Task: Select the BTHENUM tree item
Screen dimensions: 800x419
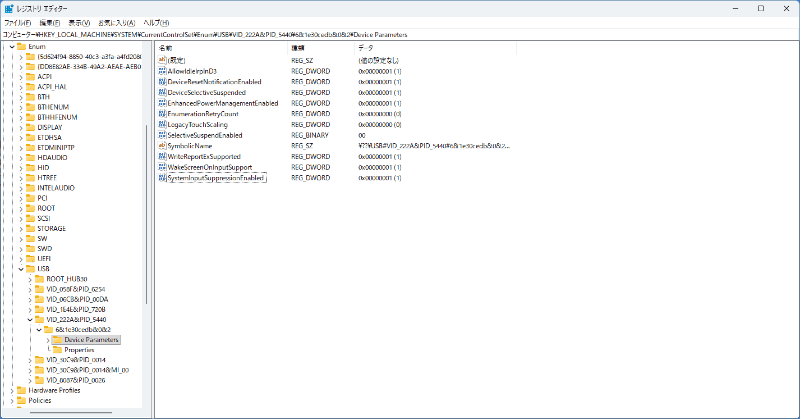Action: pos(53,107)
